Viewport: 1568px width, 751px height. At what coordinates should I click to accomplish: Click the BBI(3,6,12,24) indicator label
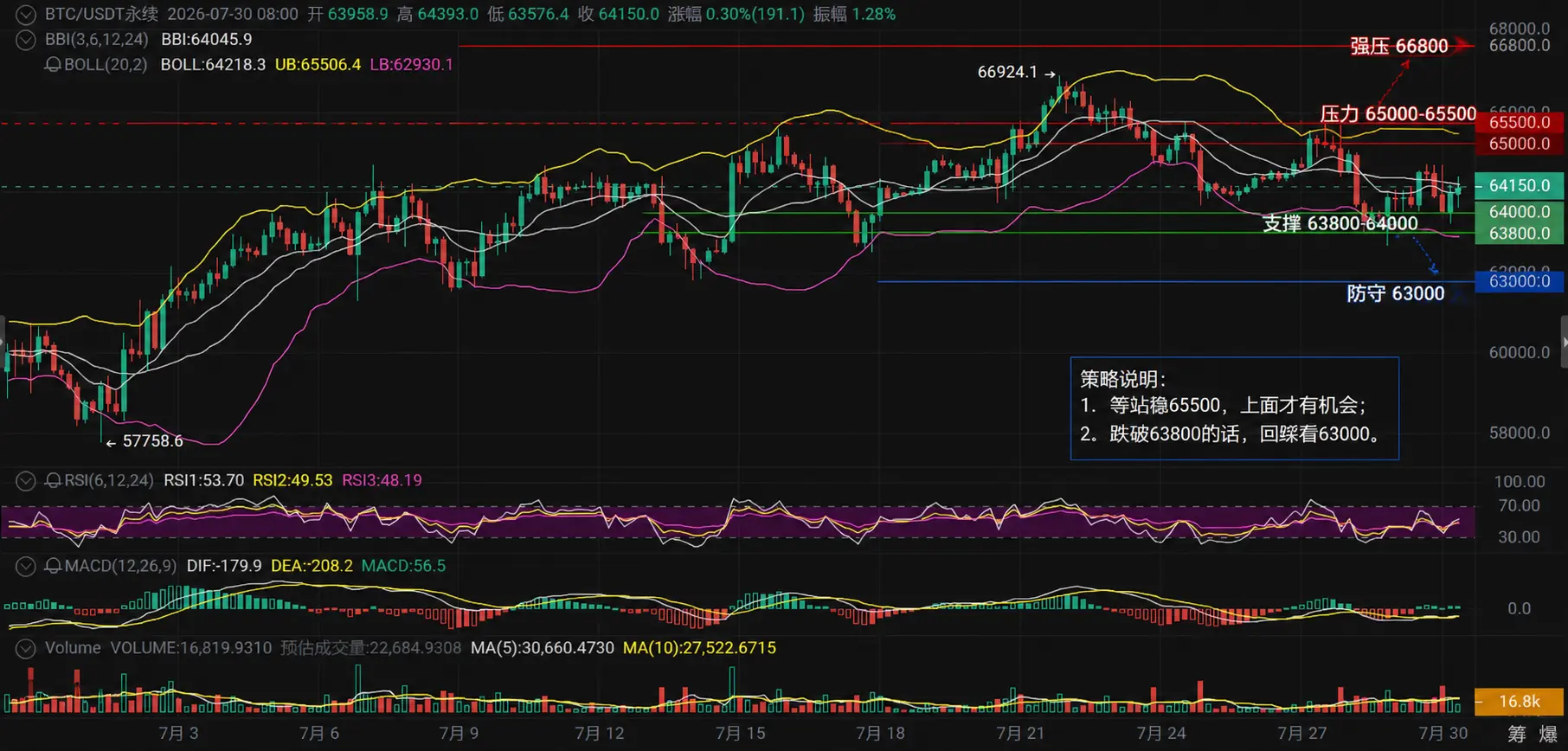click(x=97, y=40)
